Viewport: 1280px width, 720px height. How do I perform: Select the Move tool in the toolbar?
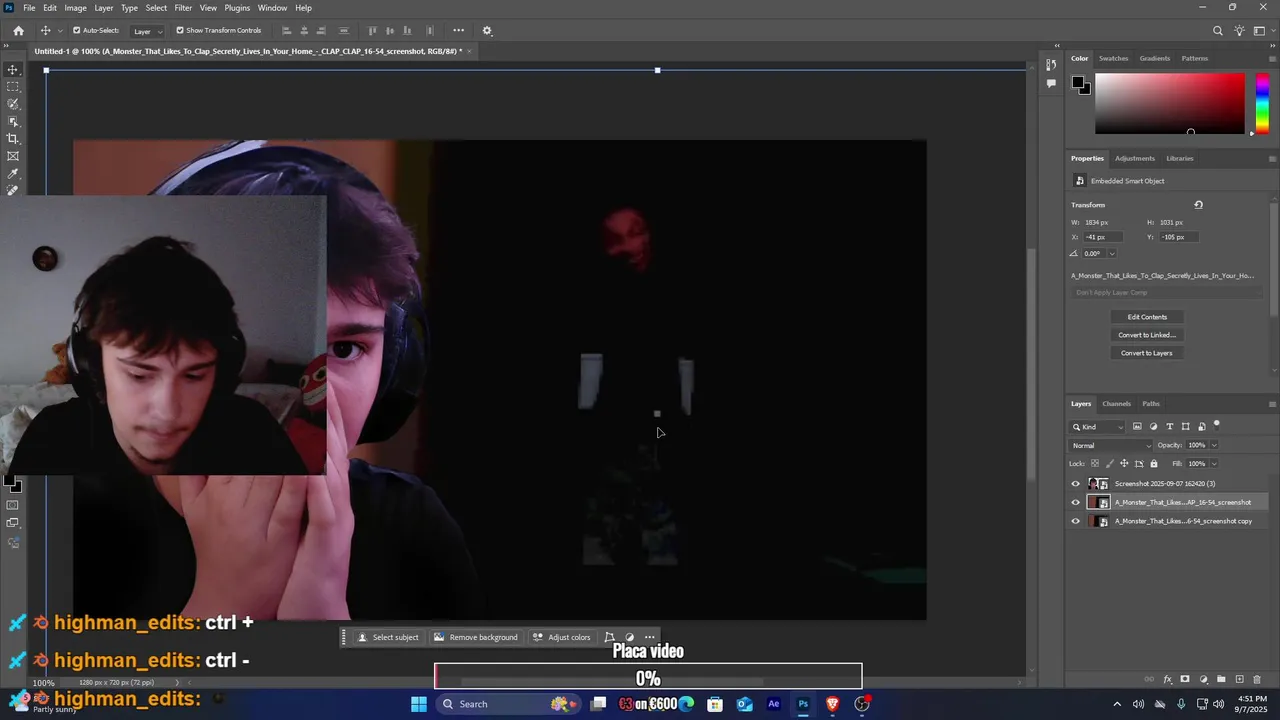(x=13, y=69)
